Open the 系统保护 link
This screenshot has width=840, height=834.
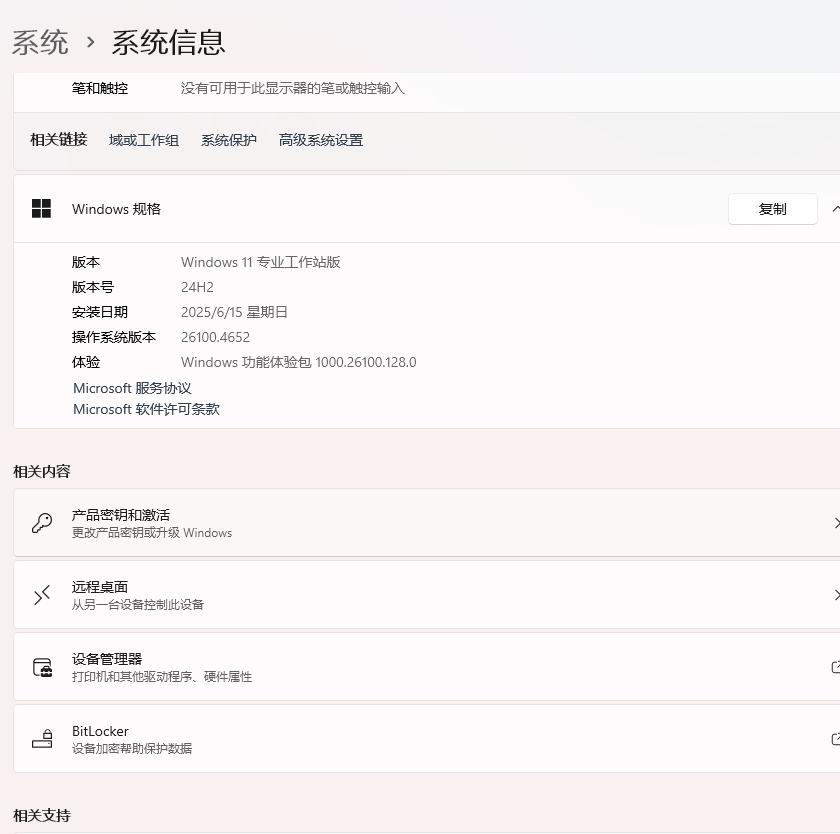tap(229, 140)
